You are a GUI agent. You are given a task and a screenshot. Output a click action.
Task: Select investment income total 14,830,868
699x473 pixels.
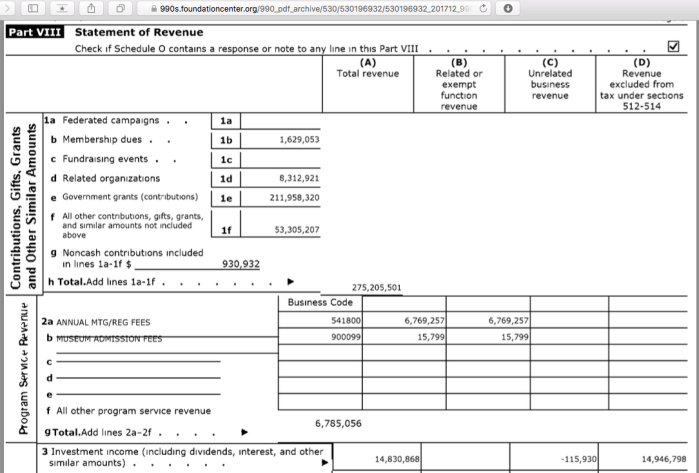(396, 458)
